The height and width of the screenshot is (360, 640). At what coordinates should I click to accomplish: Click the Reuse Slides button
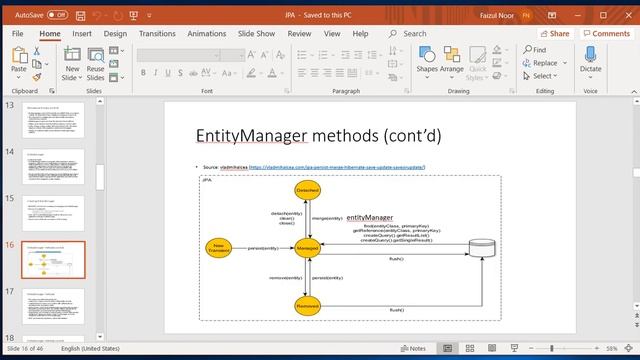tap(96, 64)
